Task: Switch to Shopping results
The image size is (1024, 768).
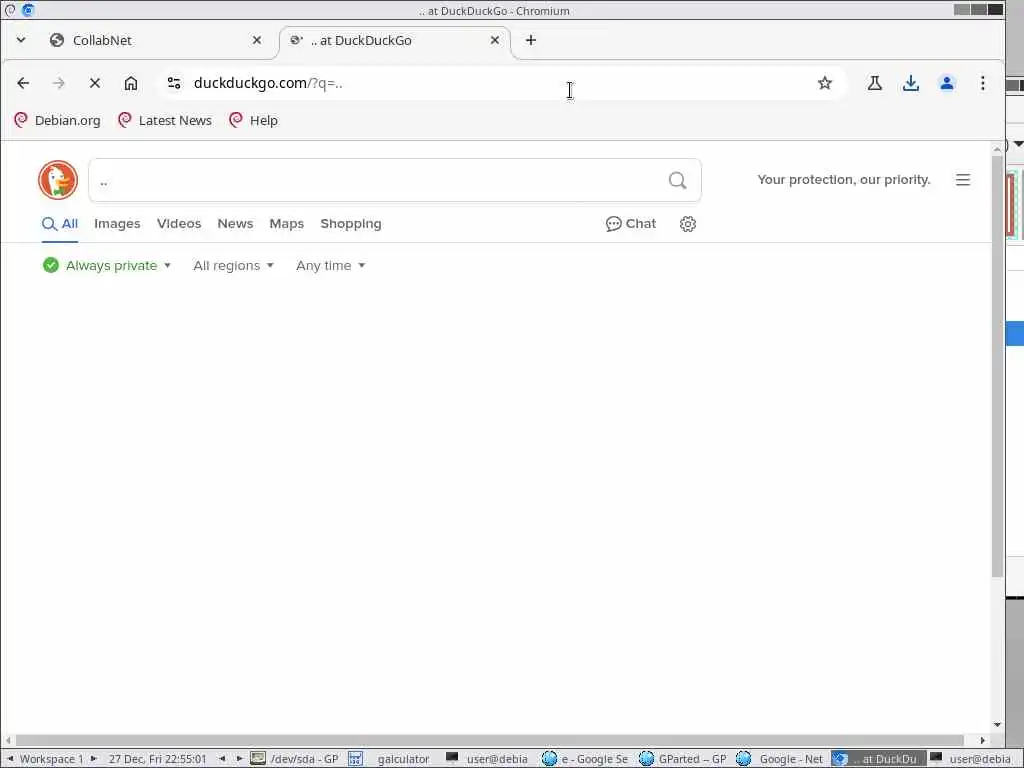Action: point(351,224)
